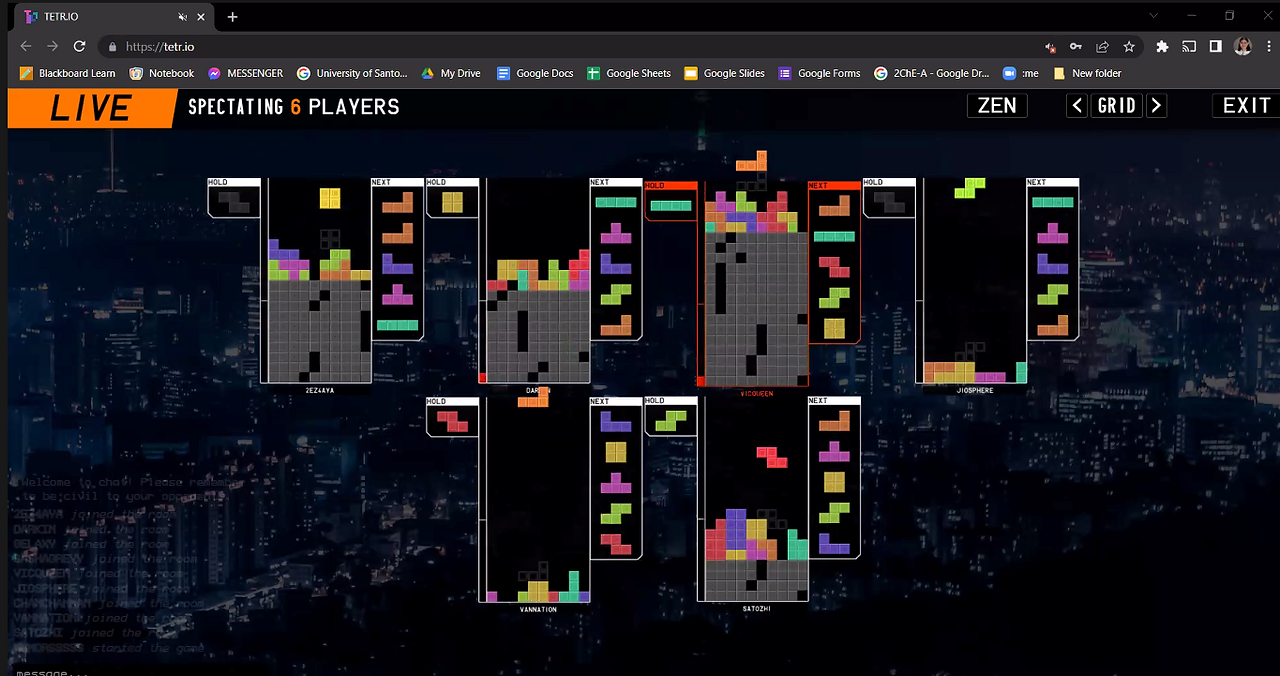Open the Google Slides bookmark
1280x676 pixels.
click(724, 73)
